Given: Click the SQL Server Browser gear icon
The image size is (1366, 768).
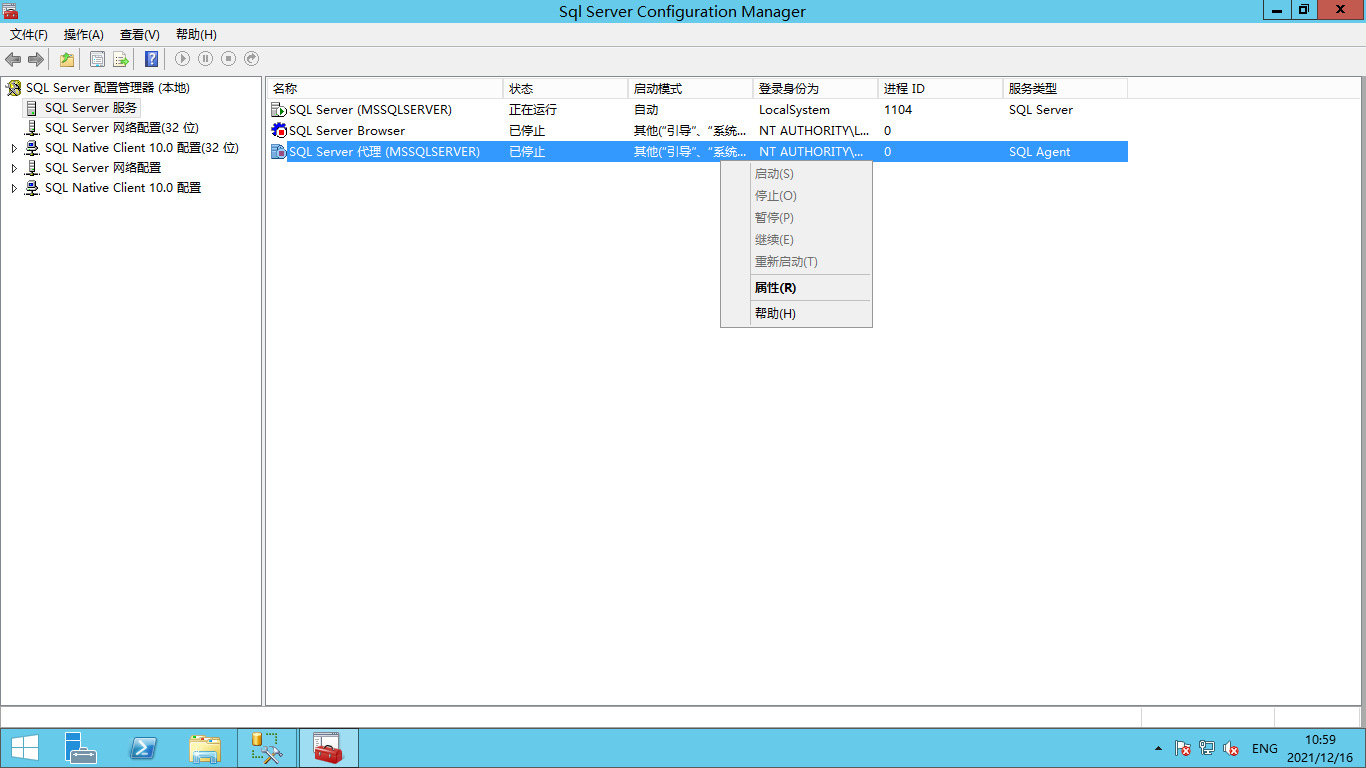Looking at the screenshot, I should click(279, 130).
